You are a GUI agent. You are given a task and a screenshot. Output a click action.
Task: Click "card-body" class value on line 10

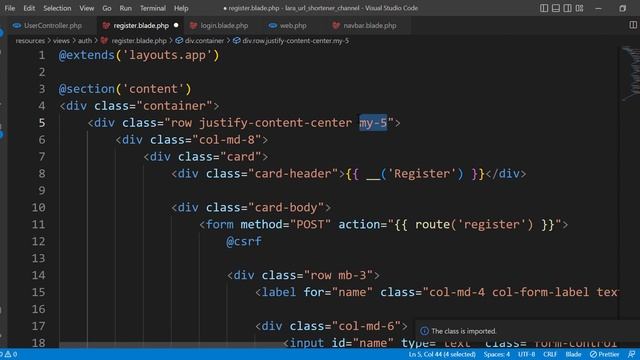(x=286, y=208)
